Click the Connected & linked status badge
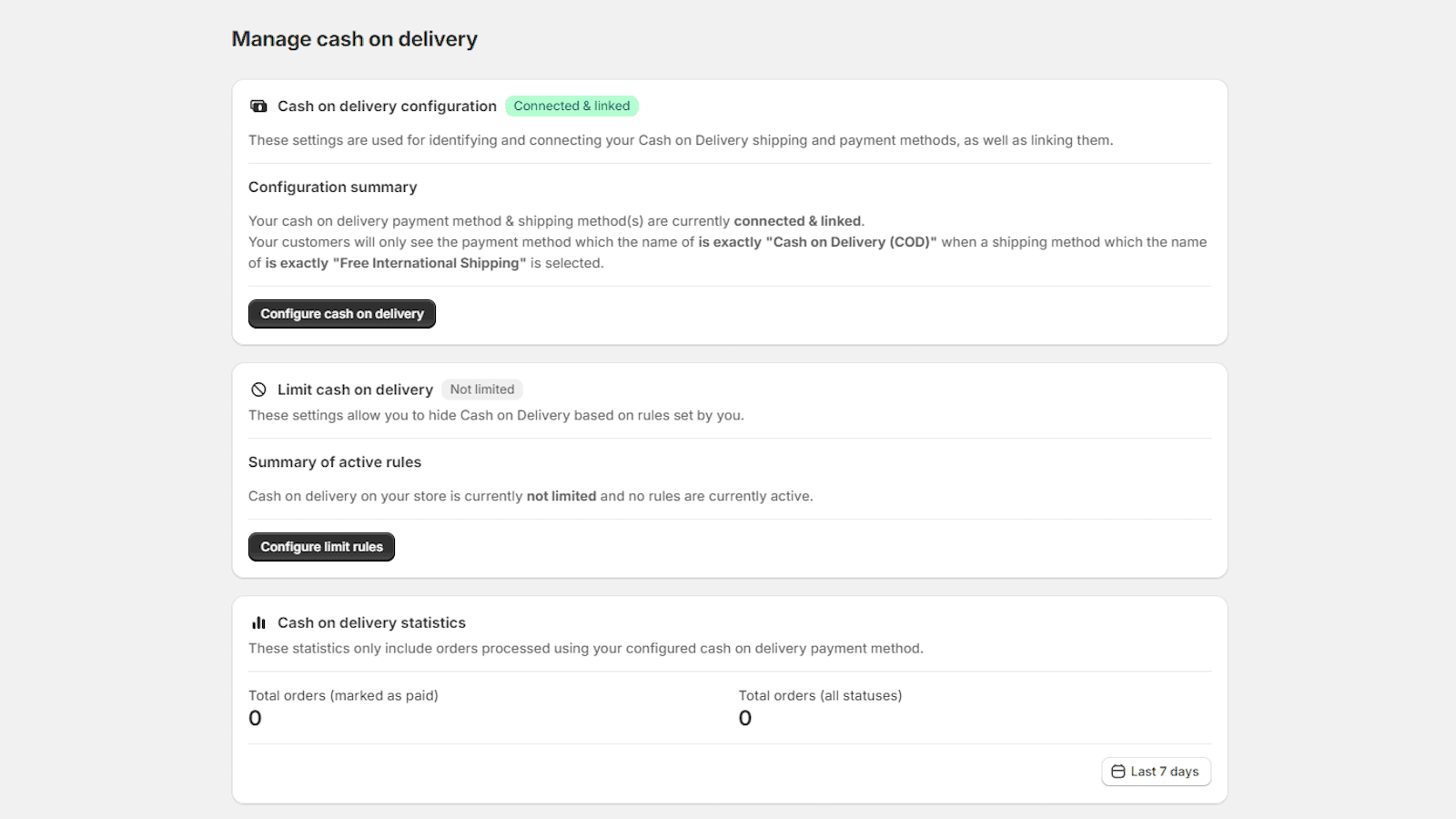Screen dimensions: 1456x819 pyautogui.click(x=571, y=106)
